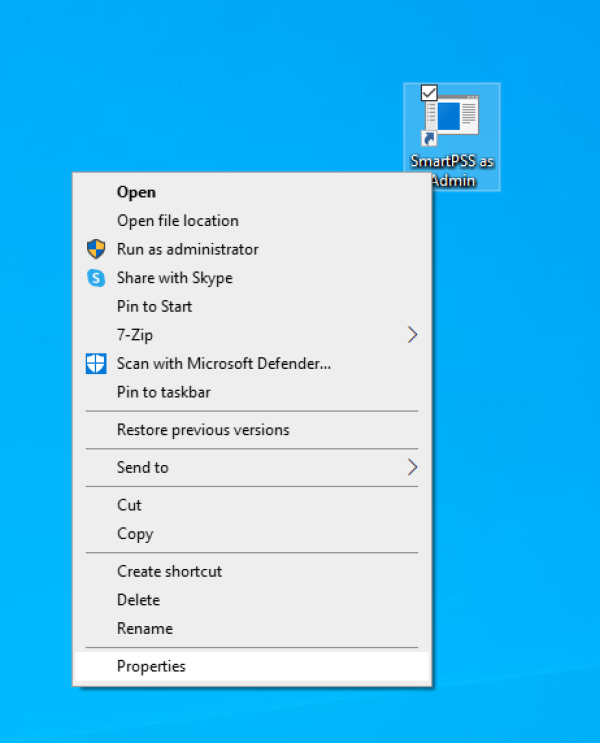This screenshot has width=600, height=743.
Task: Select Pin to Start
Action: point(154,306)
